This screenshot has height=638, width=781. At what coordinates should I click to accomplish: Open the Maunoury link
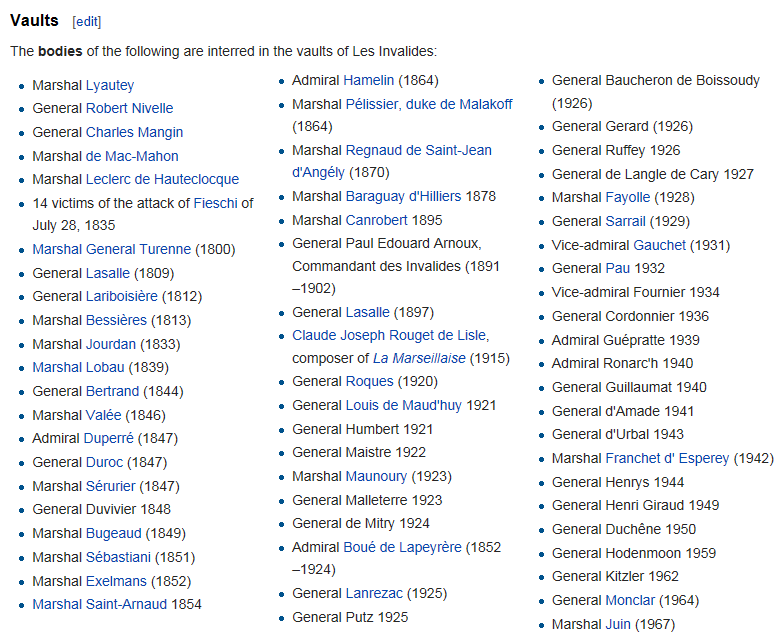coord(377,476)
